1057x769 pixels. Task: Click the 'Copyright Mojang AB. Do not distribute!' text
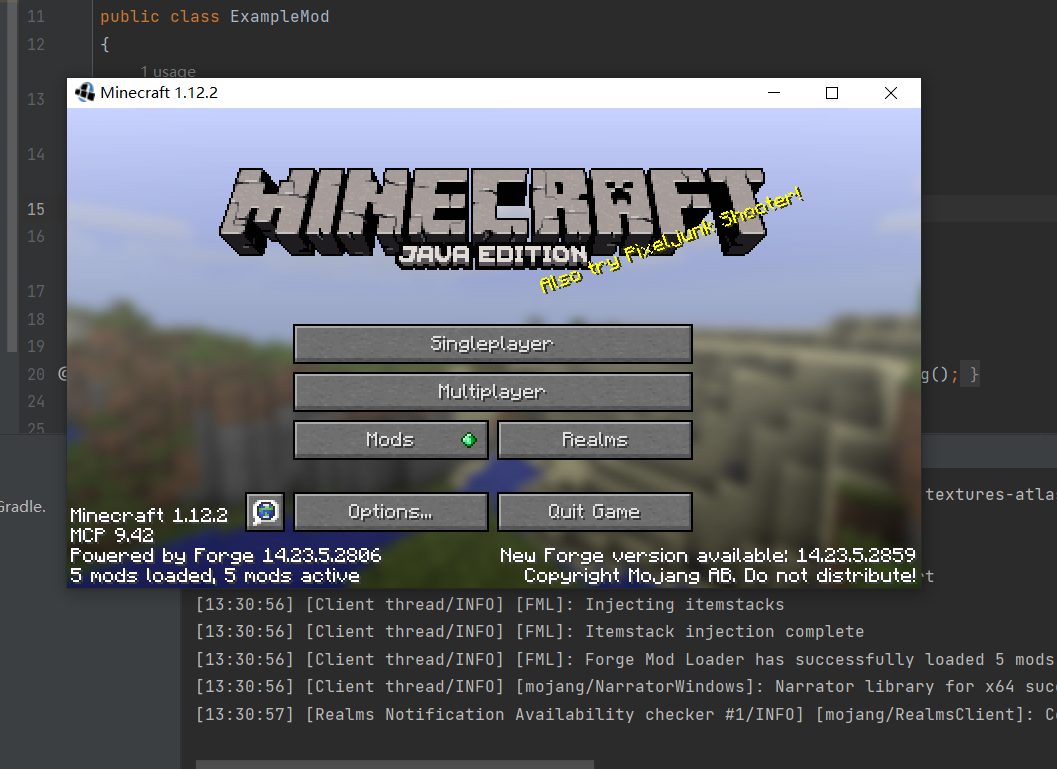click(x=720, y=576)
